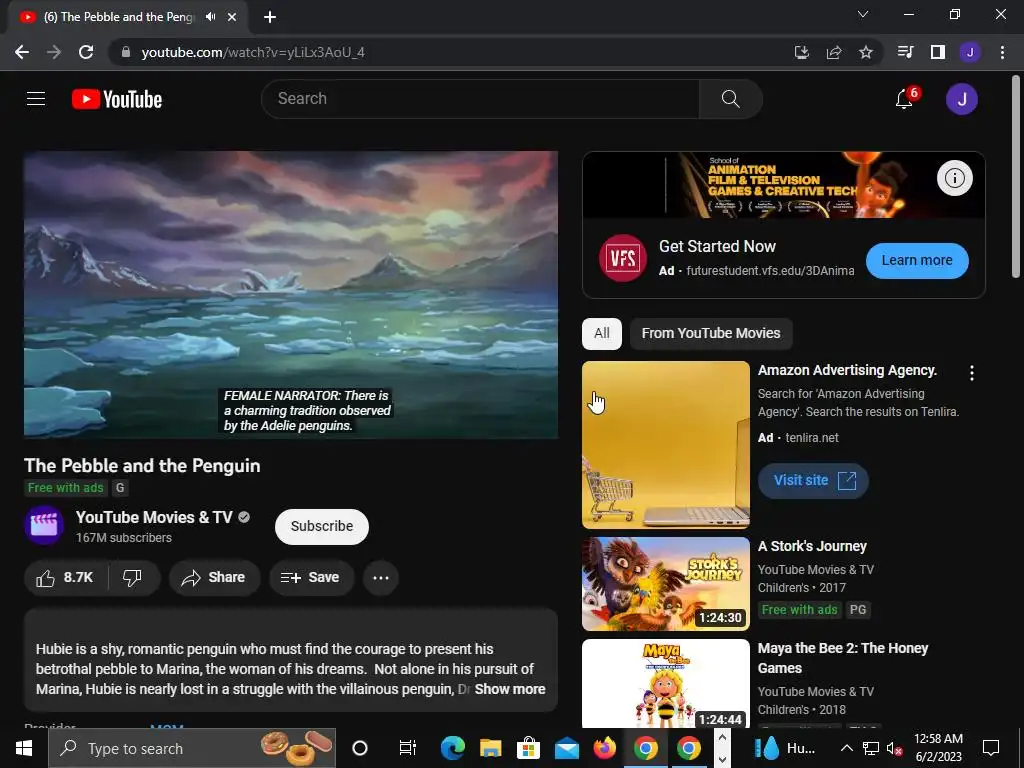Viewport: 1024px width, 768px height.
Task: Share the Pebble and the Penguin video
Action: [x=214, y=577]
